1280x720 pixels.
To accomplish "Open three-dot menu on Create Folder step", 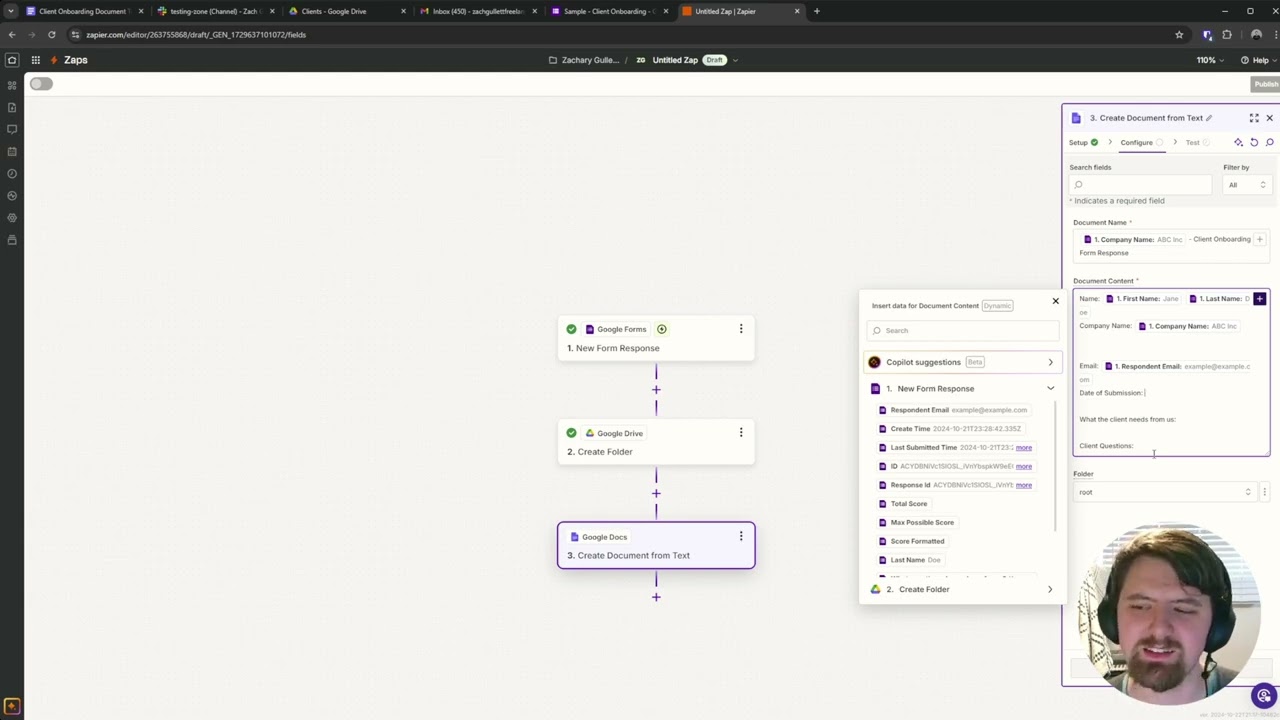I will tap(741, 433).
